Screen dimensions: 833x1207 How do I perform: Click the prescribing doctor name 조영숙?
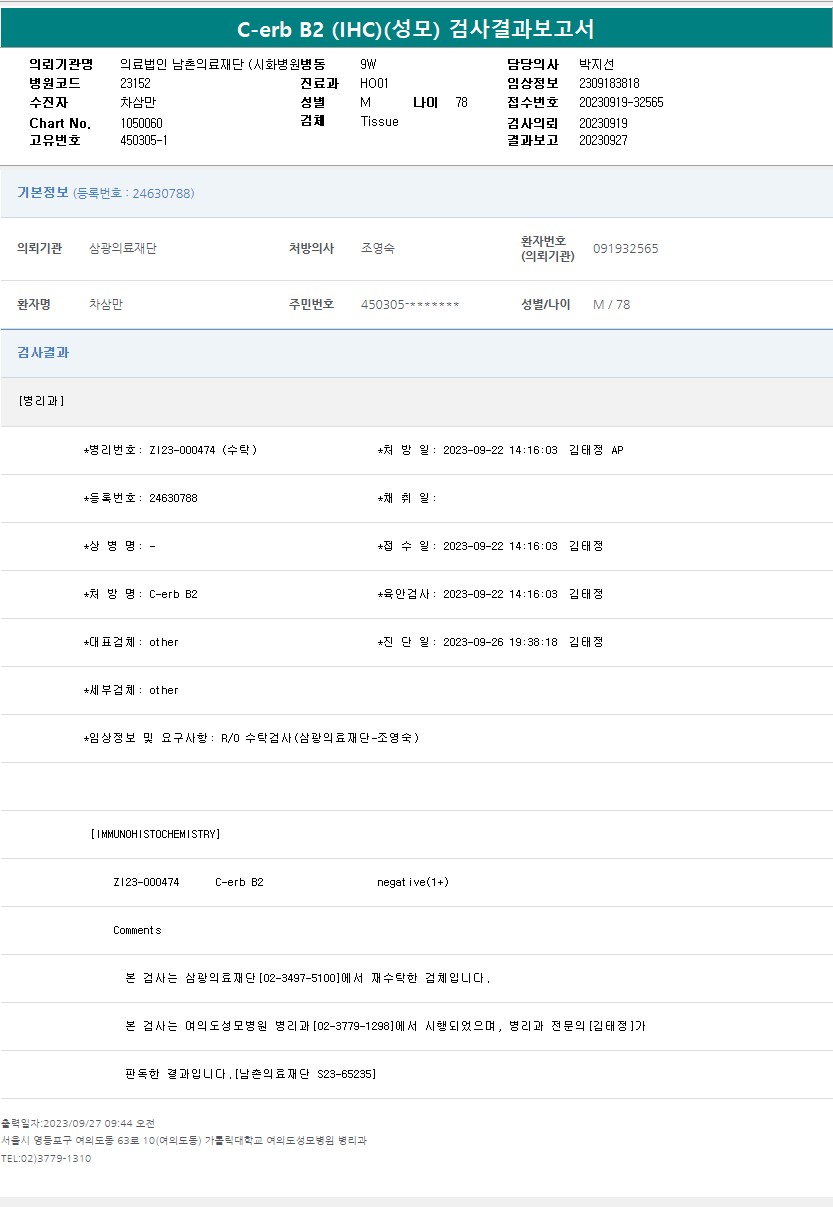377,248
